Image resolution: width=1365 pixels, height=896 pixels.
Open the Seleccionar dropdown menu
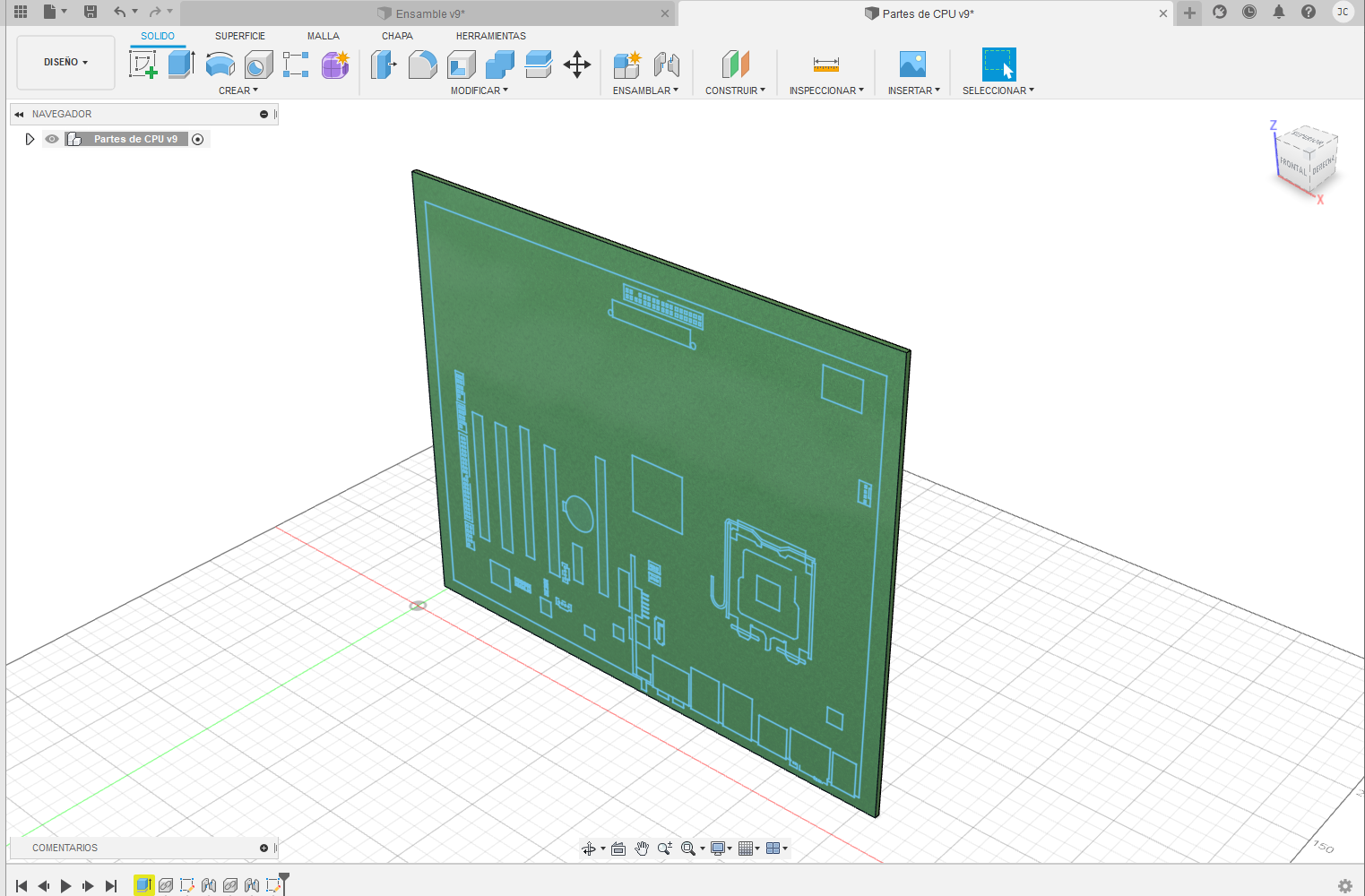pyautogui.click(x=998, y=90)
